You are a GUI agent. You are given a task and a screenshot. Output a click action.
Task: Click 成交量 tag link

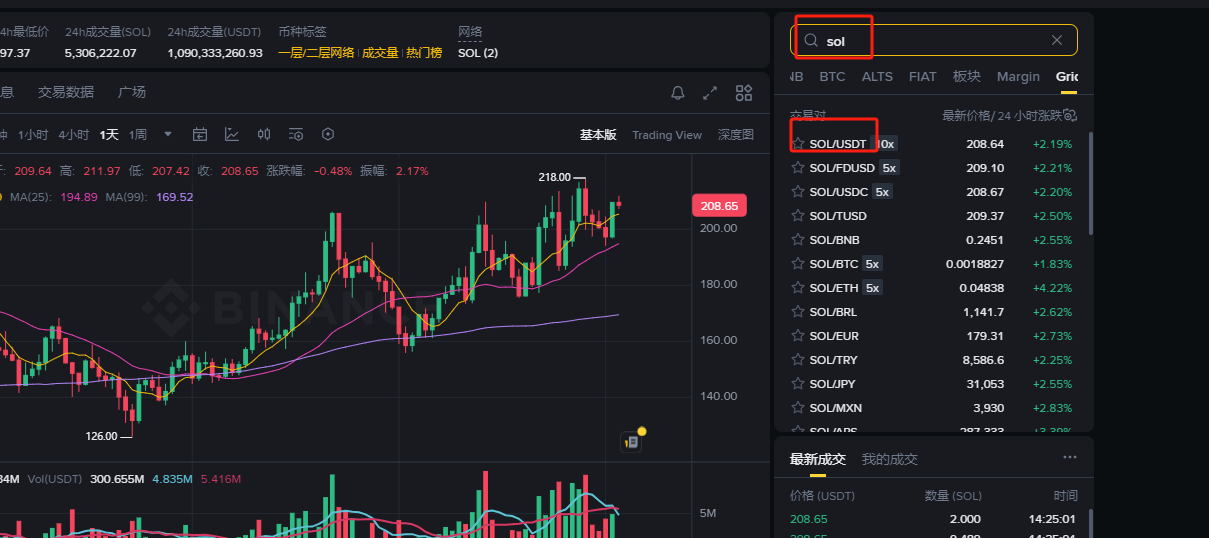pyautogui.click(x=380, y=53)
